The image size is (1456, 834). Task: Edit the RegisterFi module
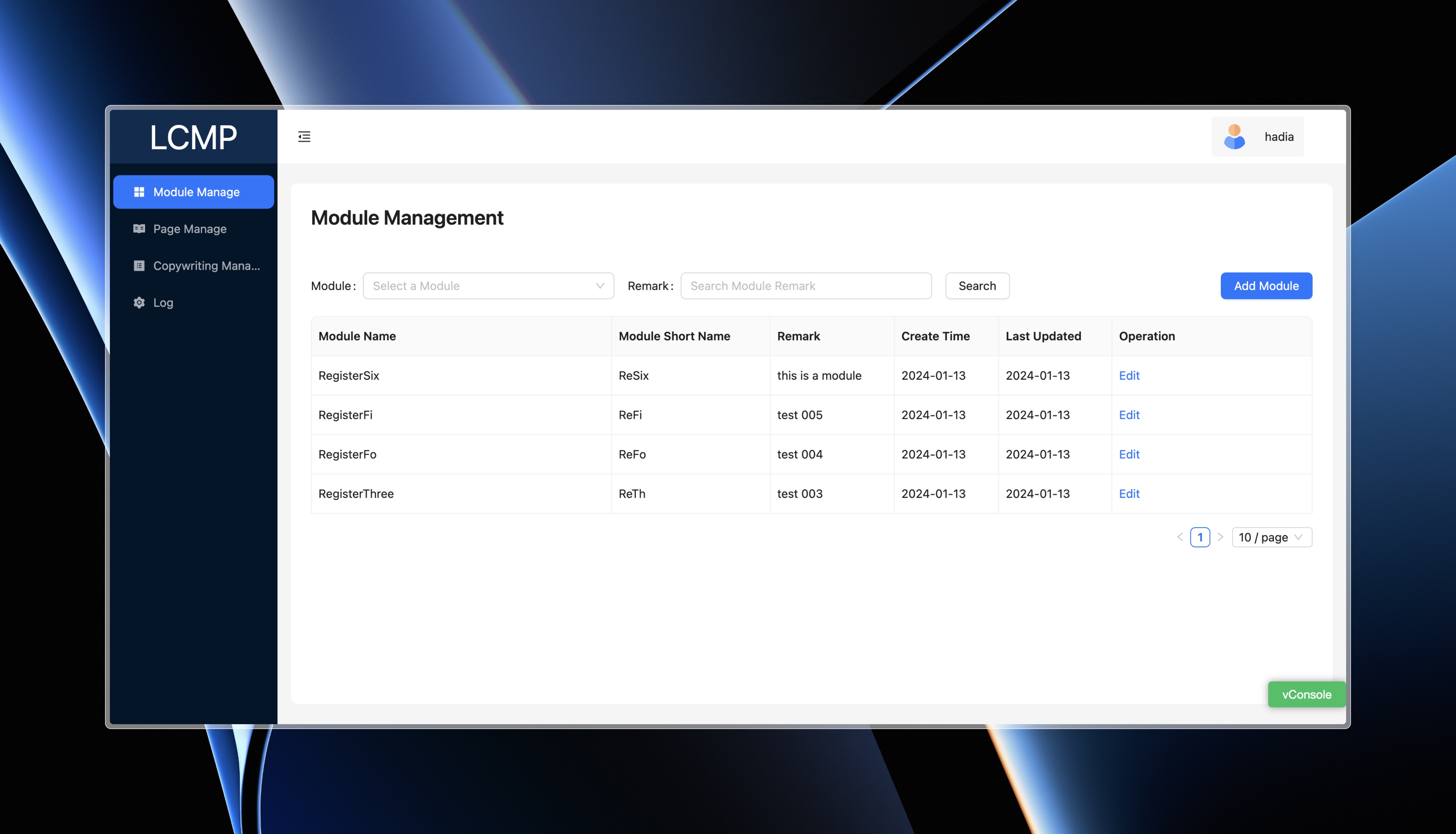click(x=1129, y=415)
